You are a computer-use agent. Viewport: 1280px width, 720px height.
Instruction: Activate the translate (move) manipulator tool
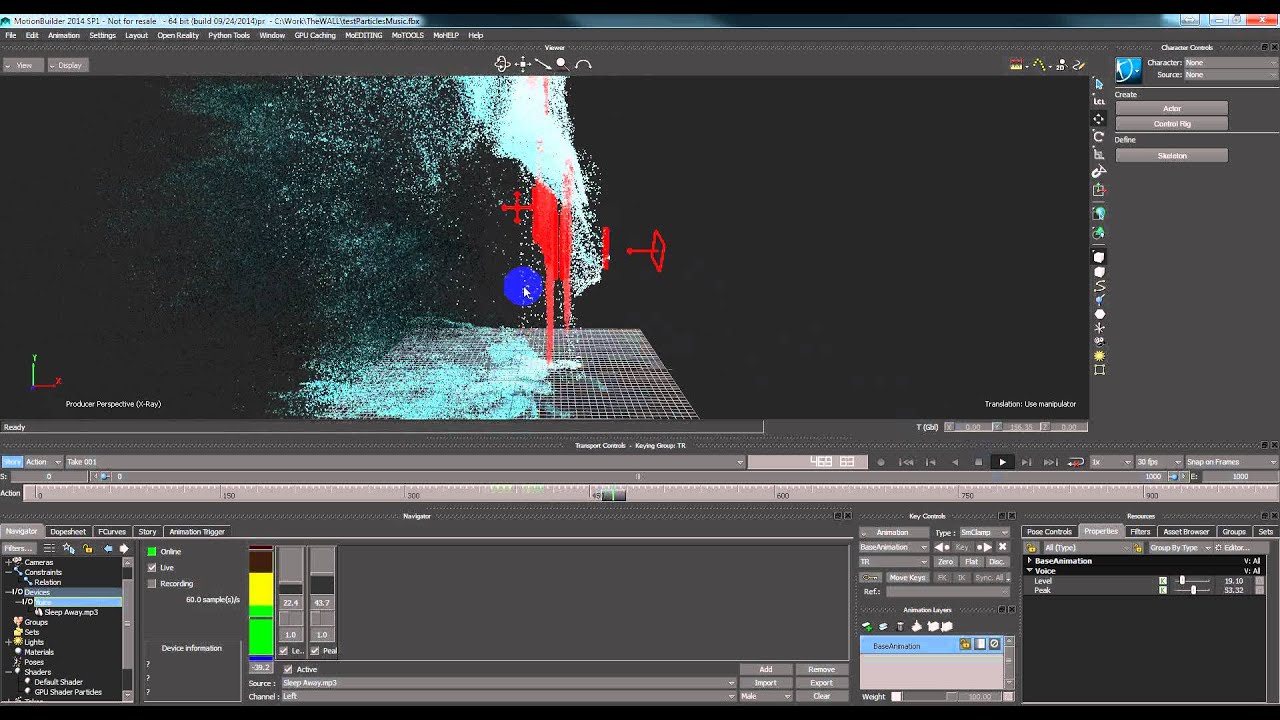(x=1099, y=119)
